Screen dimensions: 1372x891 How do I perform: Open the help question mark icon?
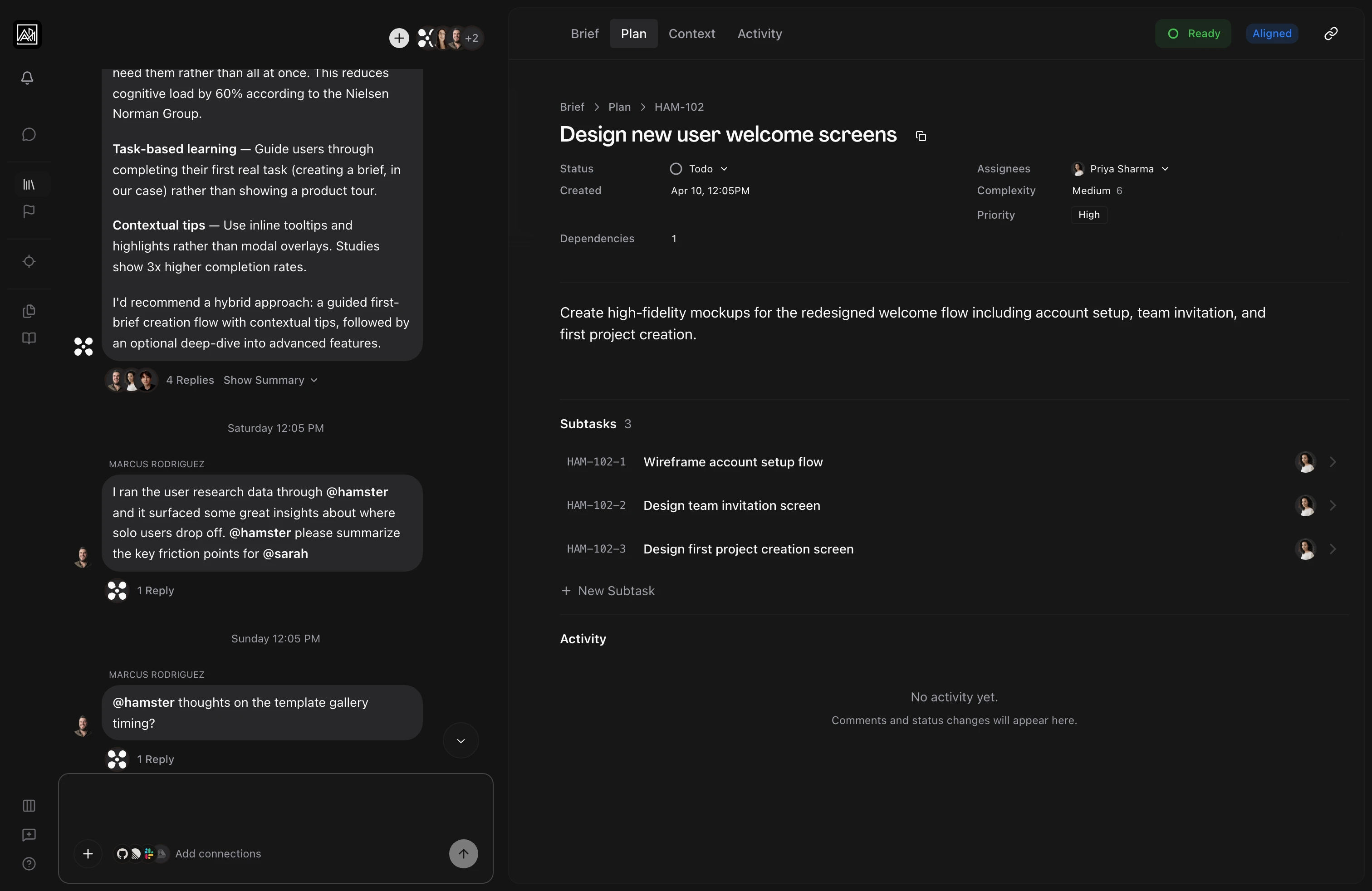pos(29,863)
